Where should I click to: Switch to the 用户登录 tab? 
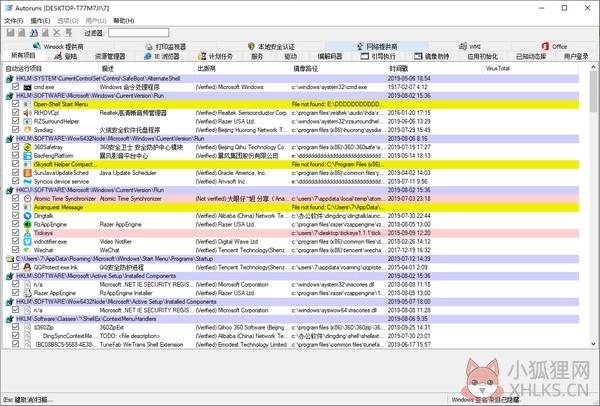(576, 56)
